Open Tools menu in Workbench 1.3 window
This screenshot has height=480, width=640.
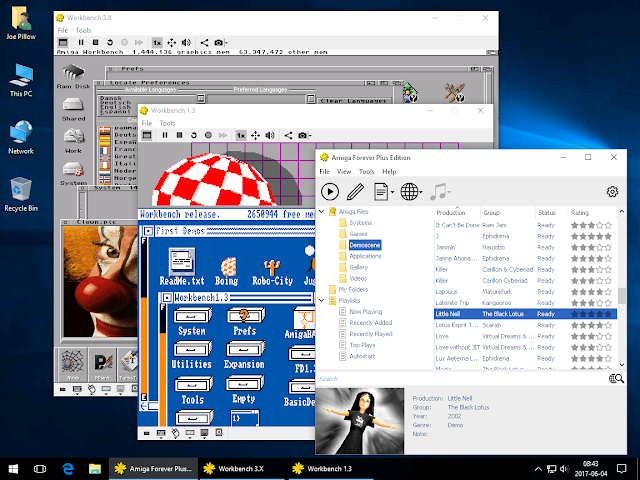167,123
